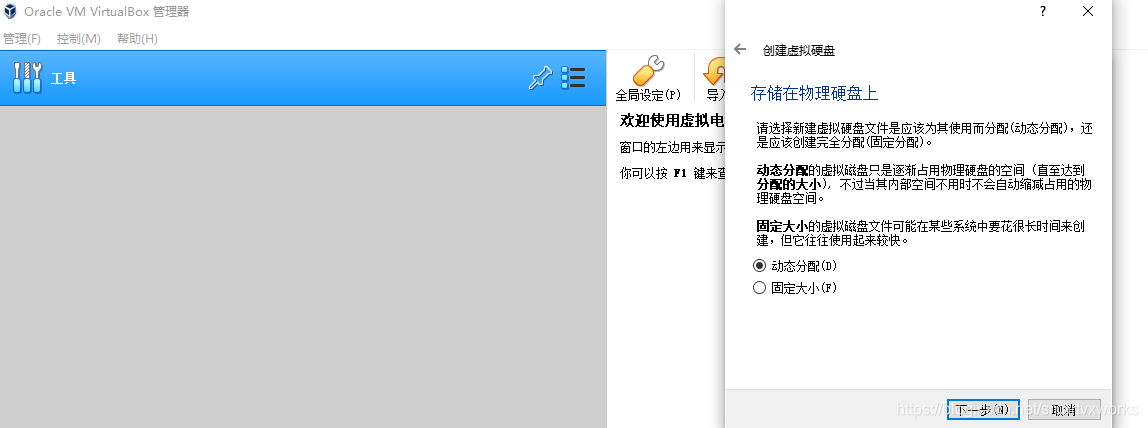This screenshot has height=428, width=1148.
Task: Select the 工具 tools icon in sidebar
Action: tap(28, 78)
